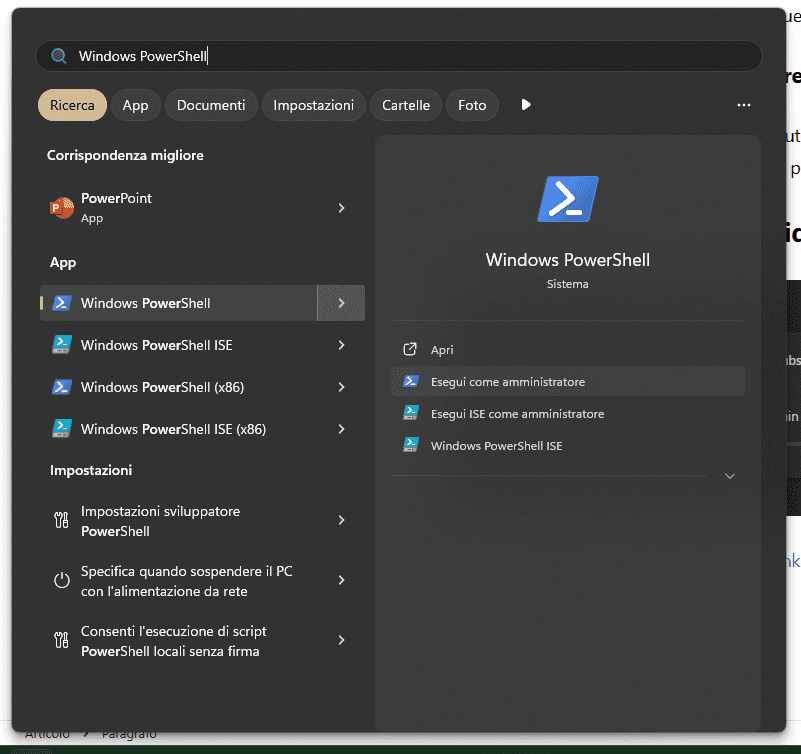Expand the PowerPoint result chevron

[x=341, y=208]
